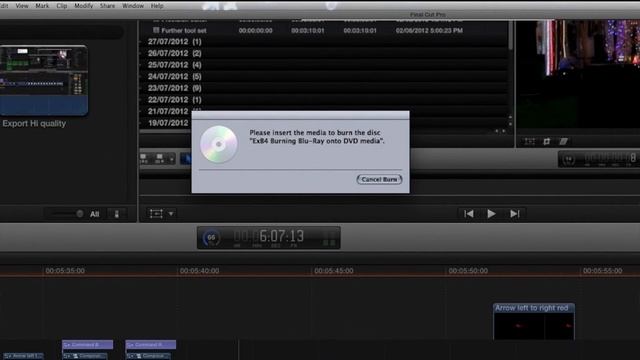Click the 02/08/2012 5:00:23 PM date cell

(x=429, y=31)
